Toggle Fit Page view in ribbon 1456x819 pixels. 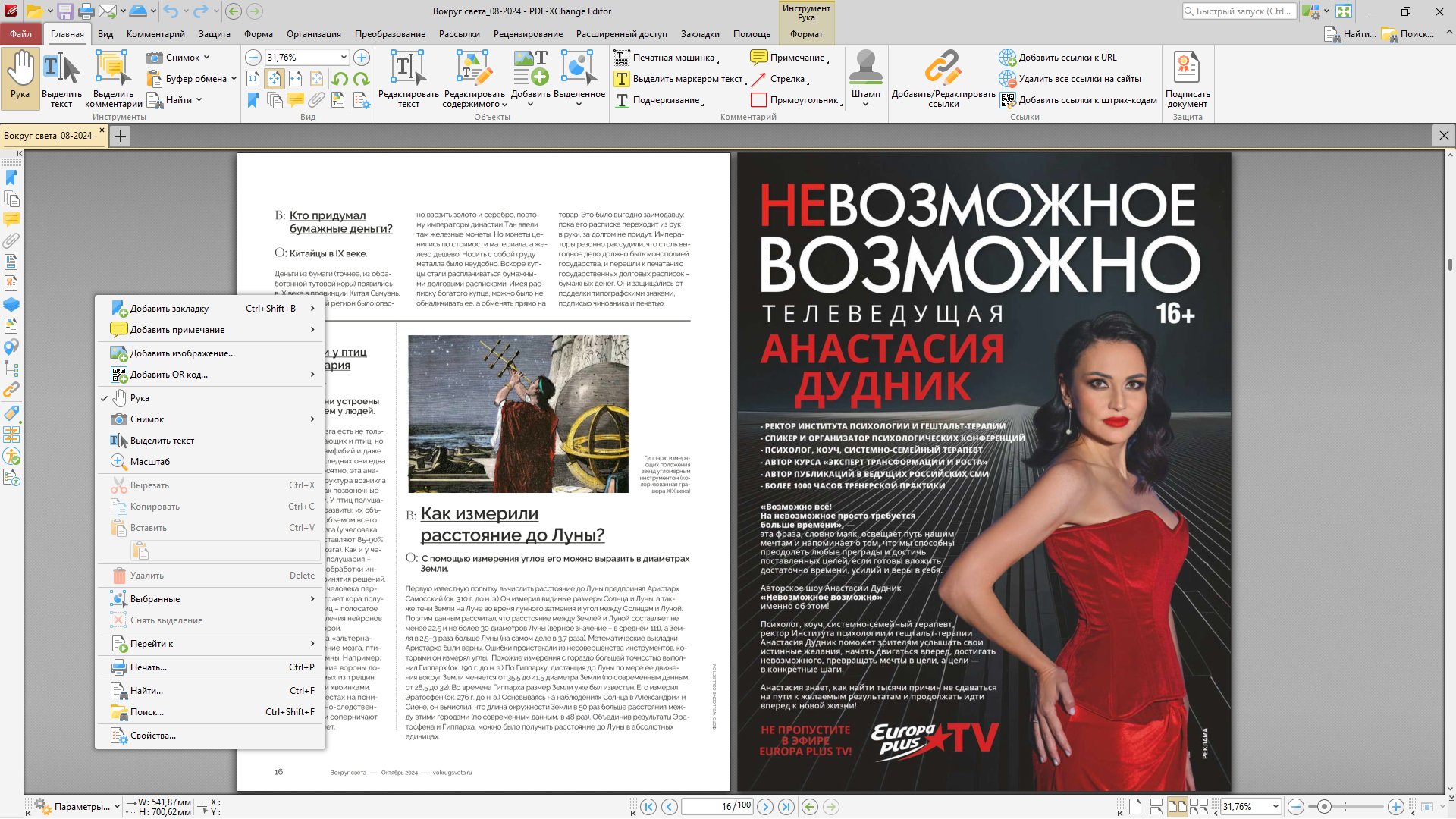275,79
